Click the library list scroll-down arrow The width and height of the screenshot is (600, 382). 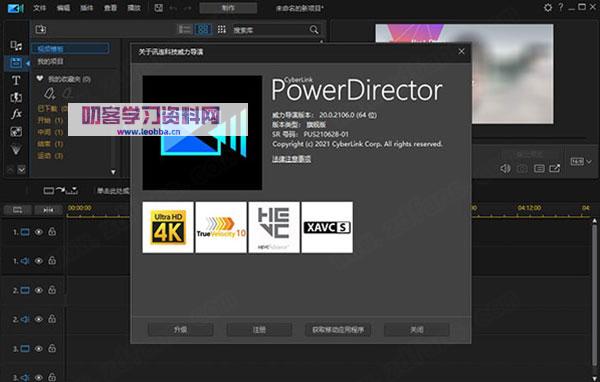coord(113,172)
